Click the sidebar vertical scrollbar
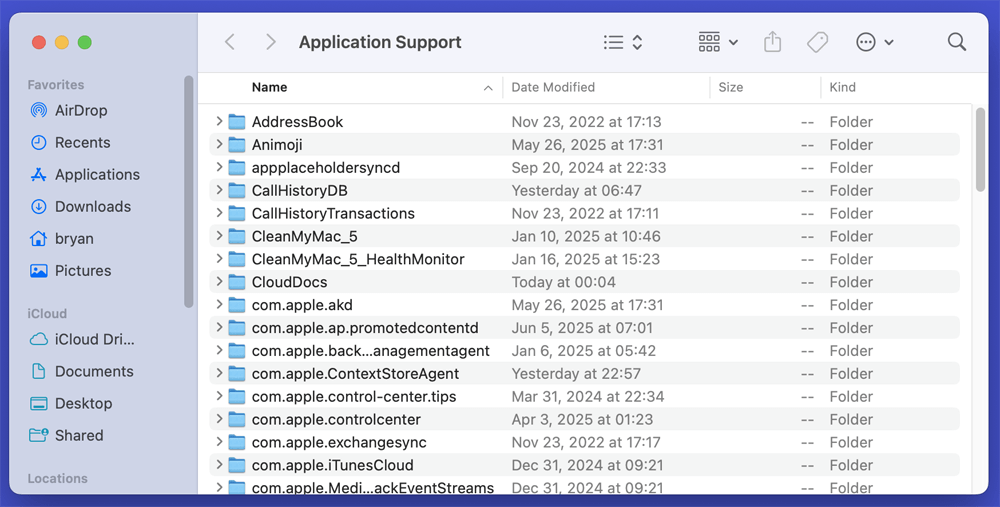1000x507 pixels. coord(188,191)
